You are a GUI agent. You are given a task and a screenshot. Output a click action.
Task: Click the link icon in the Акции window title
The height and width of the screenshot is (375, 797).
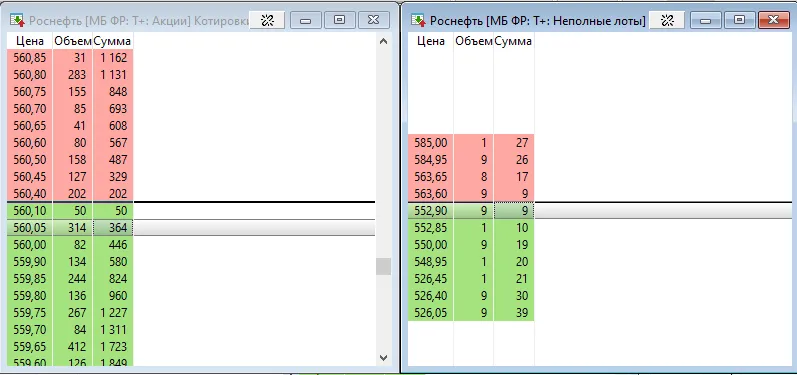(x=267, y=20)
